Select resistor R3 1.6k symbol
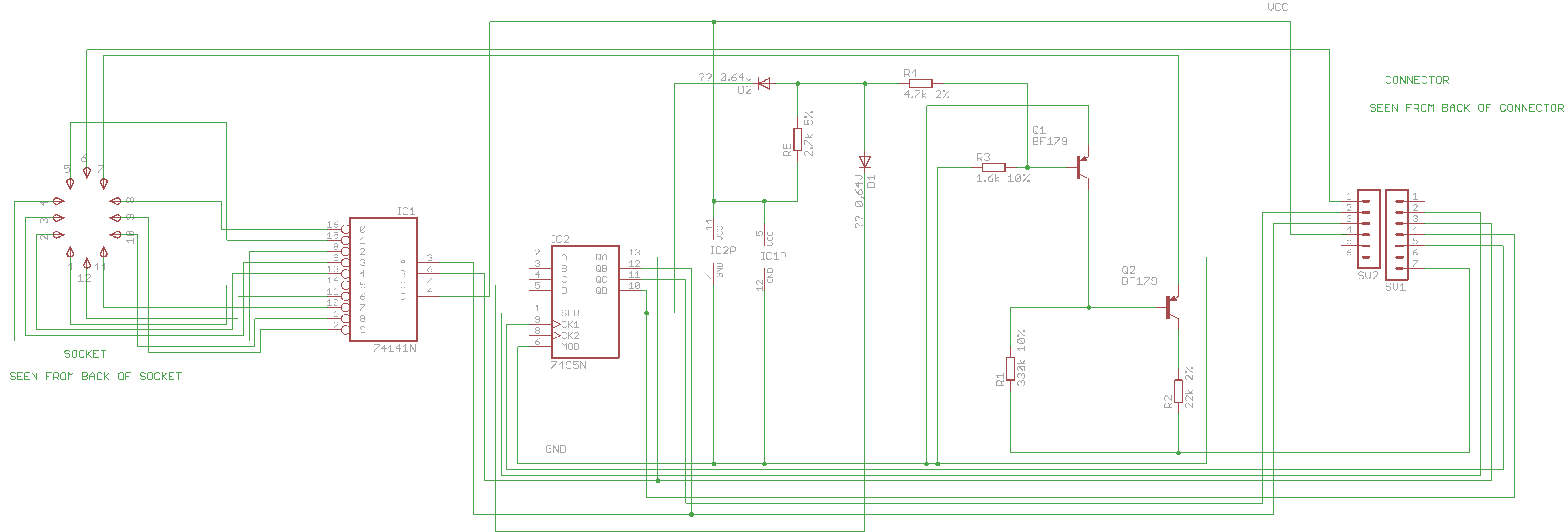 [x=993, y=167]
